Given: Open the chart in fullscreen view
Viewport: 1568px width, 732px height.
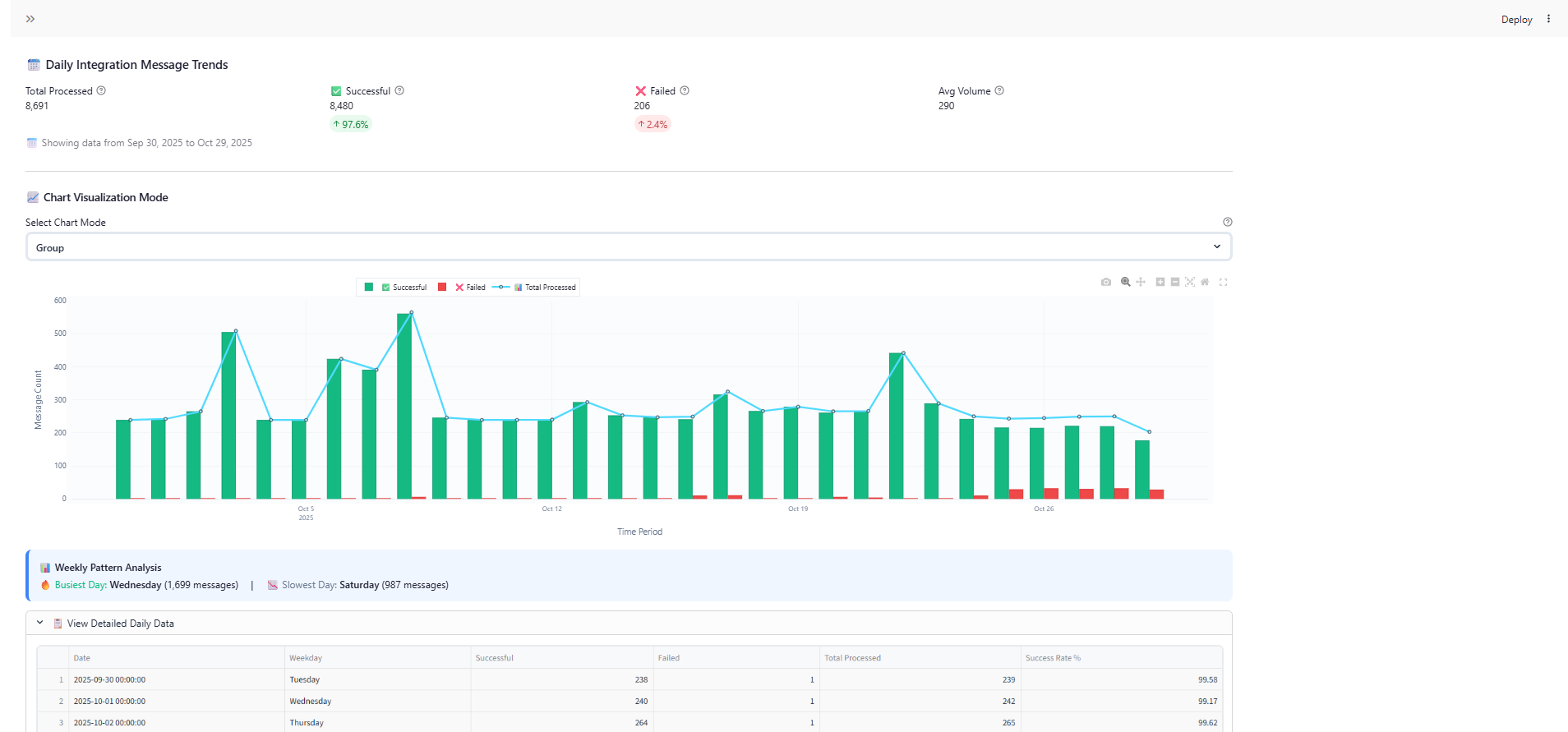Looking at the screenshot, I should click(x=1223, y=282).
